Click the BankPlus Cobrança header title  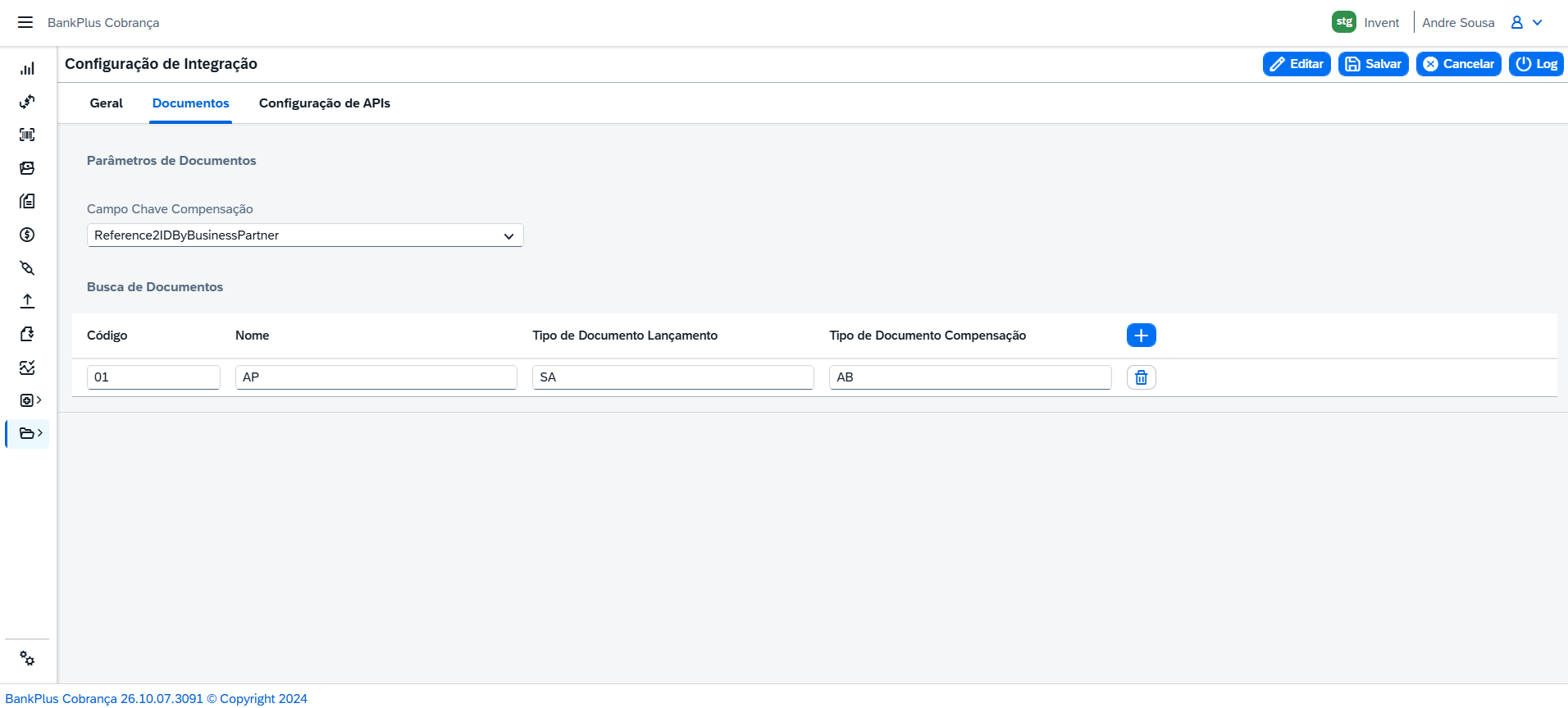tap(103, 23)
